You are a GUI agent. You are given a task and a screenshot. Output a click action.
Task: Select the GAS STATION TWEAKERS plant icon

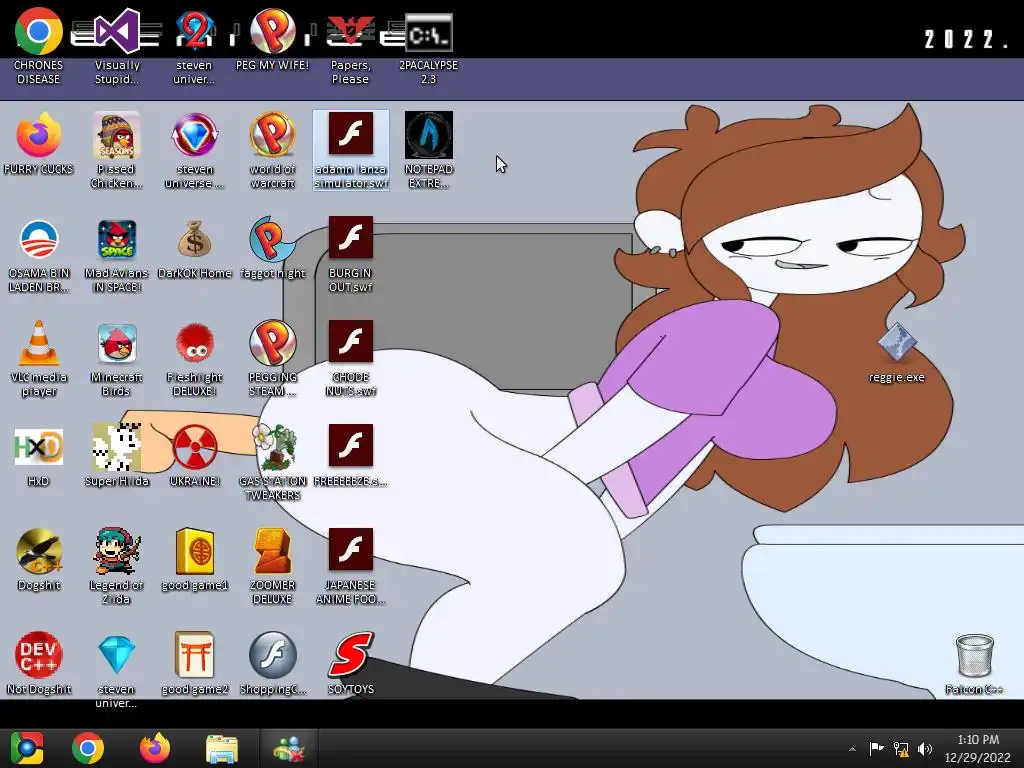coord(272,447)
